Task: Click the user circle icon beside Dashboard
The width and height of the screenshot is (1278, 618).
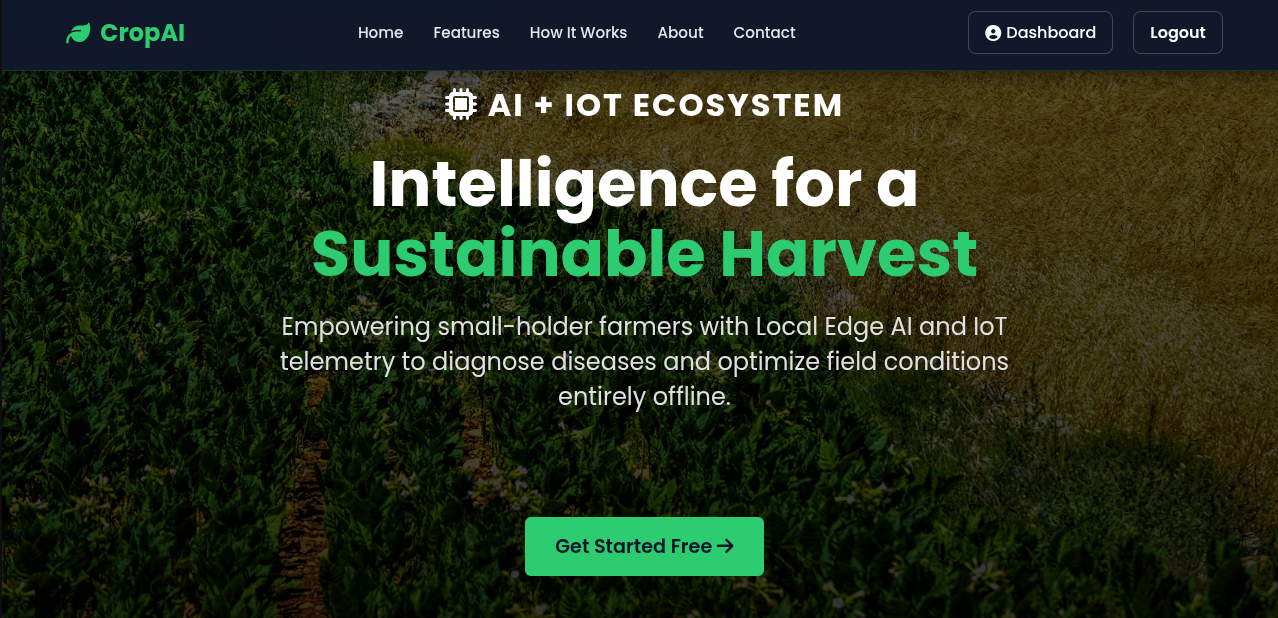Action: tap(993, 33)
